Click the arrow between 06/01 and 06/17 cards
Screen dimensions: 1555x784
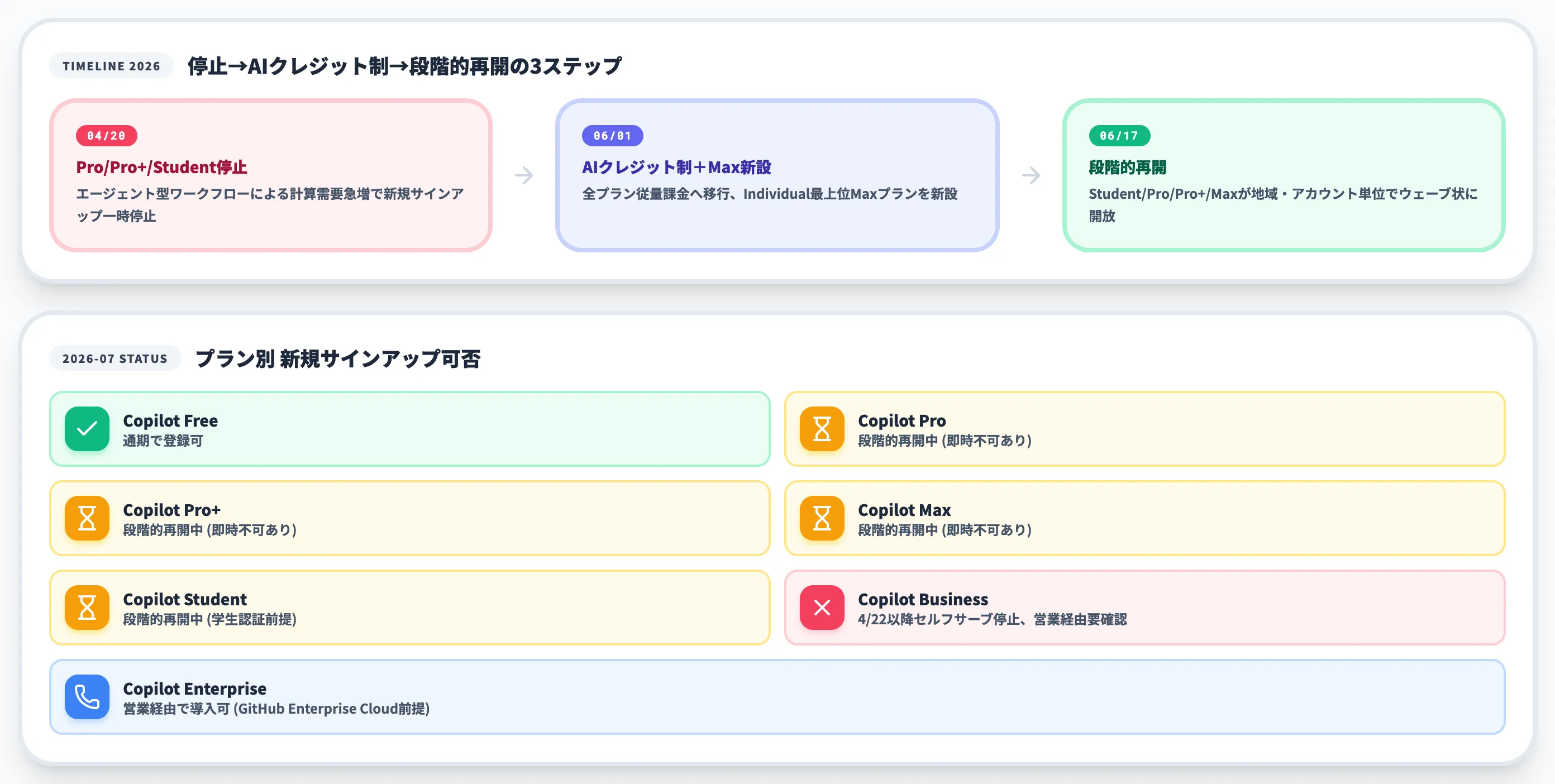[1031, 176]
